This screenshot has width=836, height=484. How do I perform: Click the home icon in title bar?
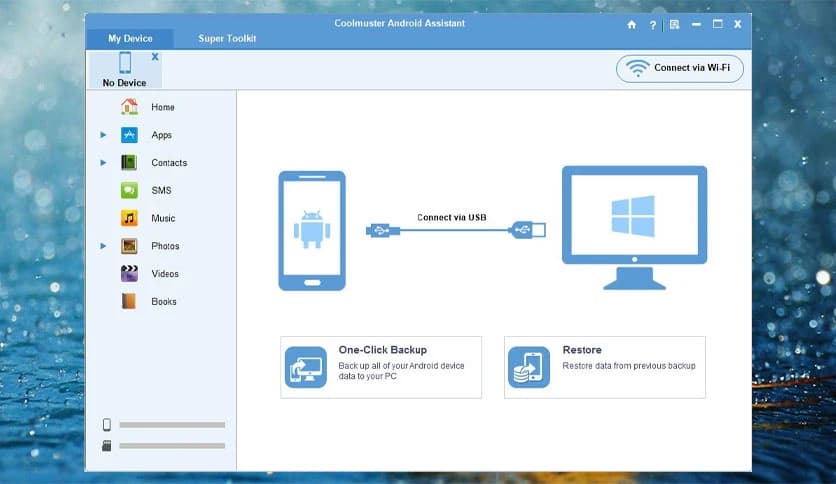tap(631, 24)
